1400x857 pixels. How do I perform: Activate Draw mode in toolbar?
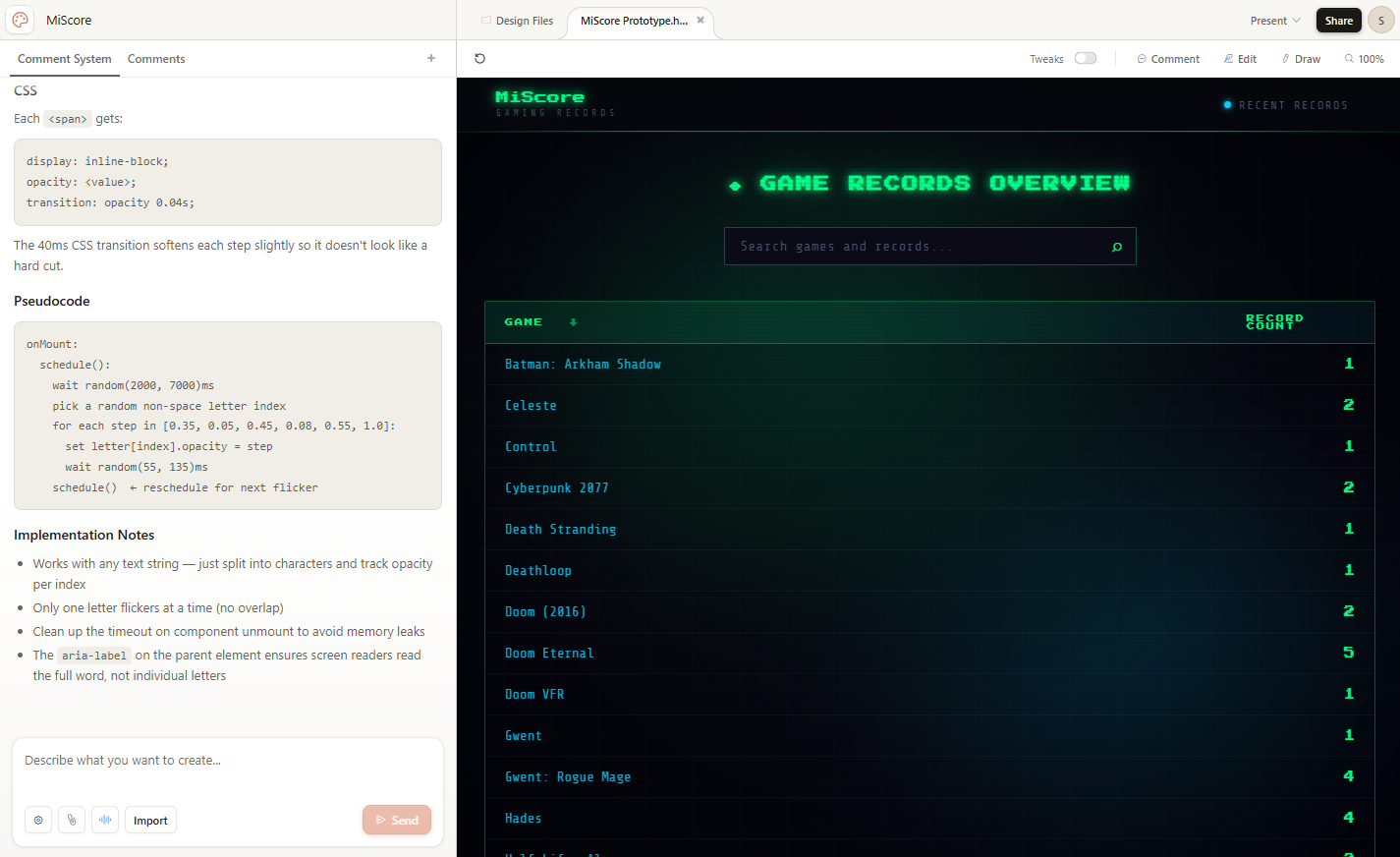click(x=1301, y=59)
